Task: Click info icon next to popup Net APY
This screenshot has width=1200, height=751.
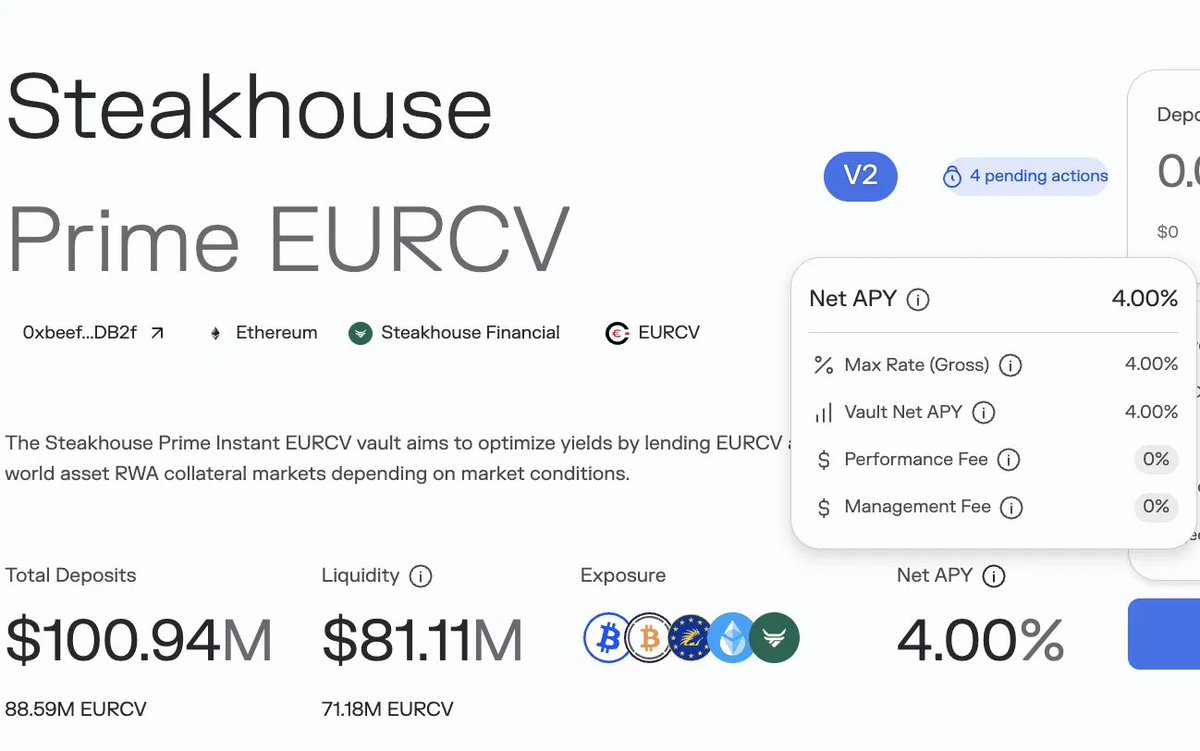Action: pyautogui.click(x=918, y=299)
